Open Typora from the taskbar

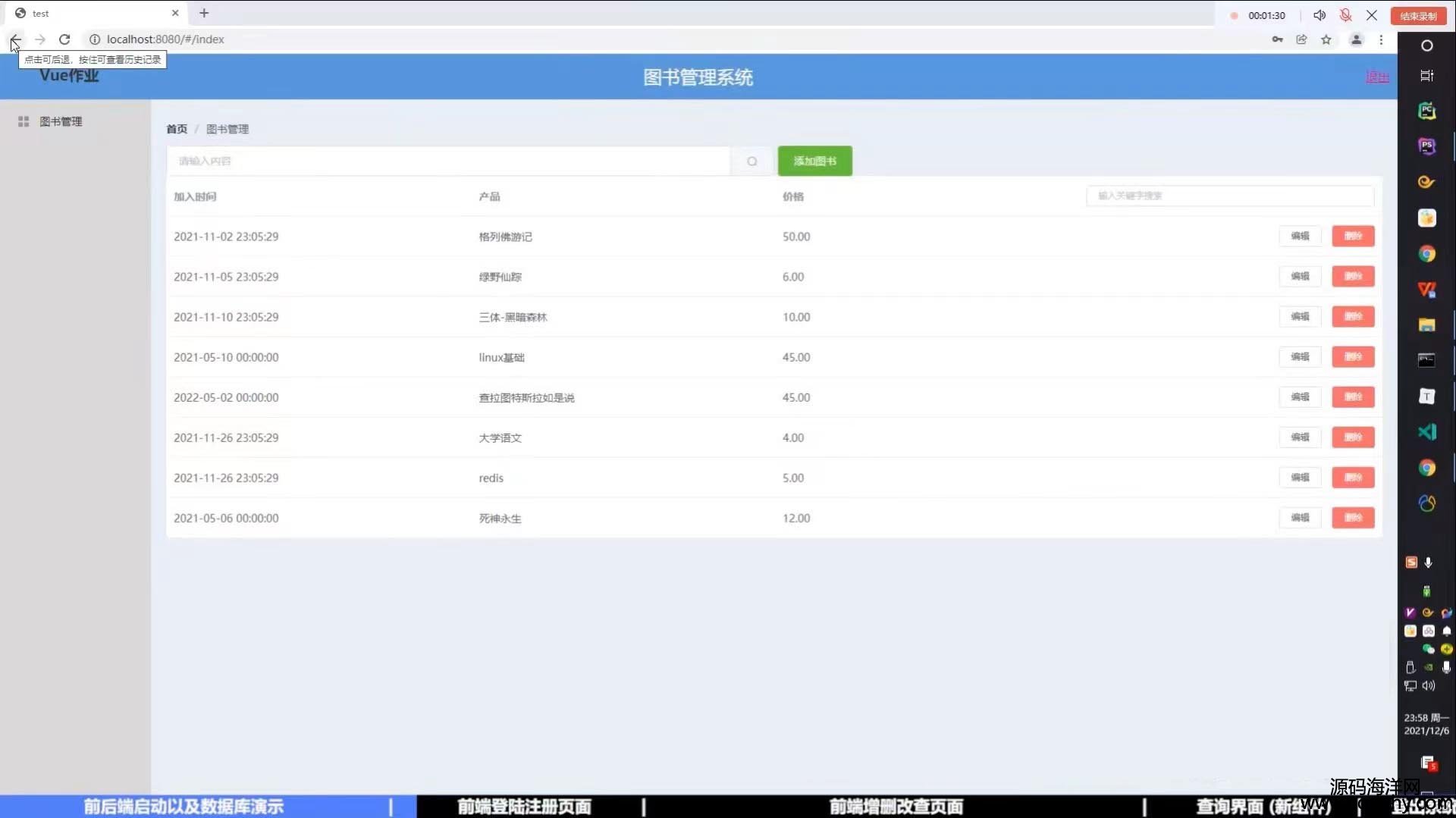point(1426,396)
